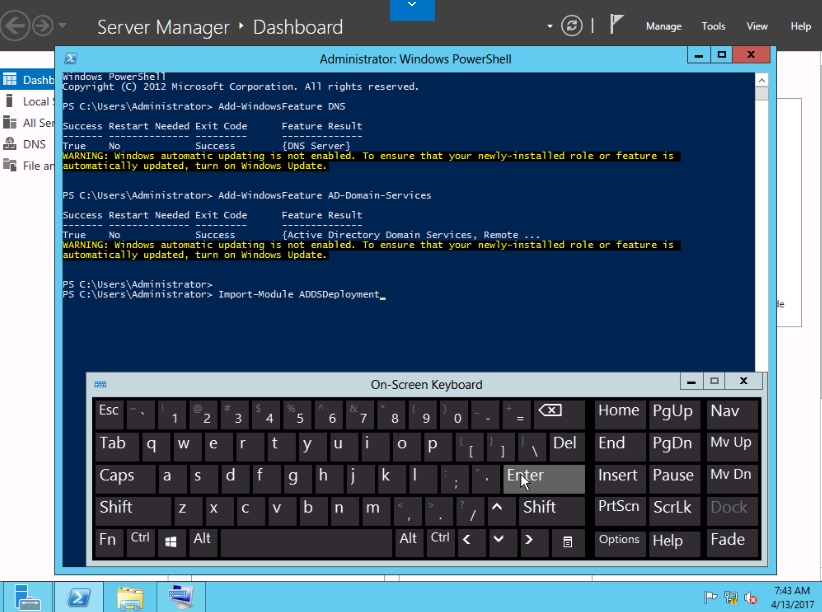Click the Help key on On-Screen Keyboard
Viewport: 822px width, 612px height.
click(x=674, y=542)
